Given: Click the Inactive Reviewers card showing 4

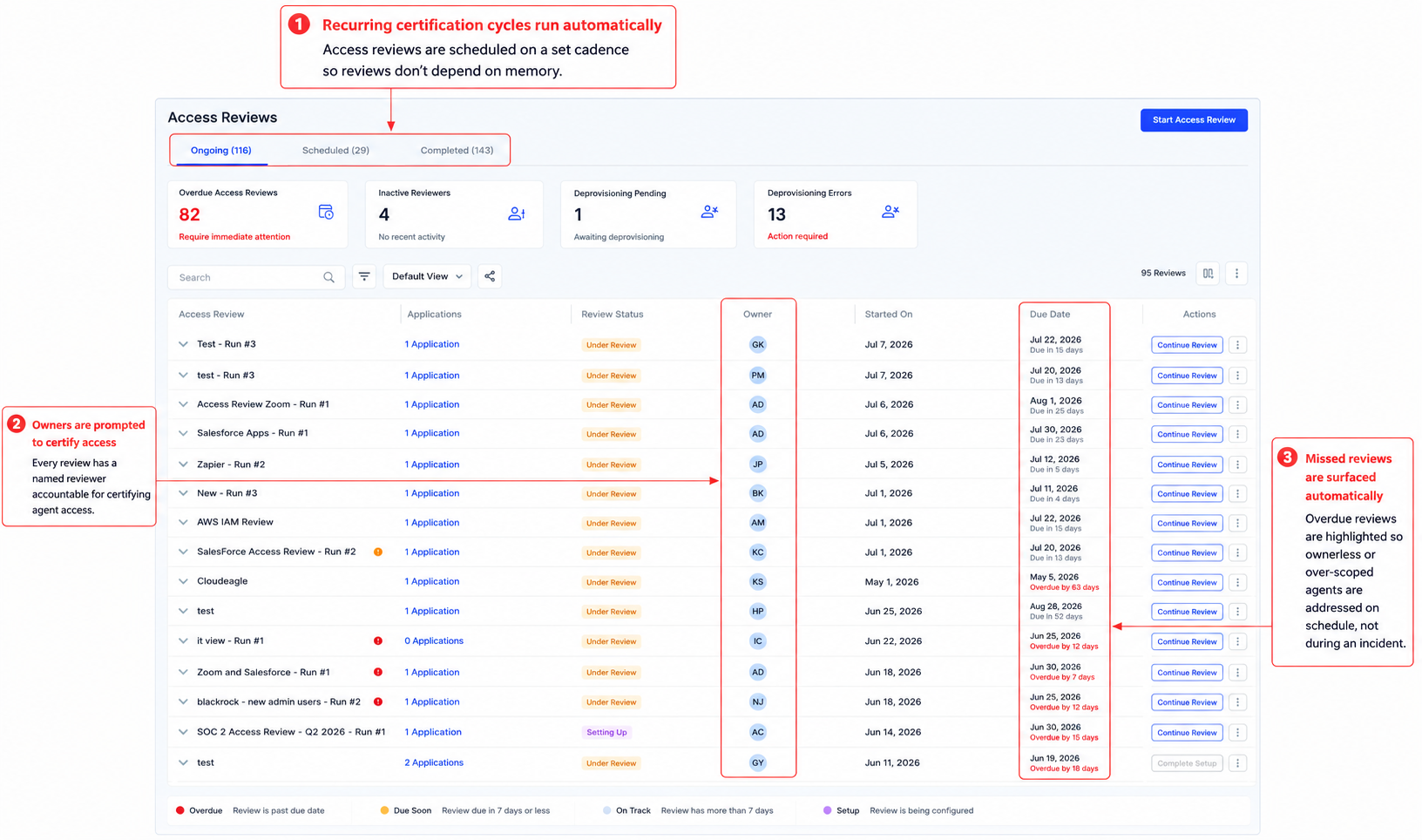Looking at the screenshot, I should [455, 214].
